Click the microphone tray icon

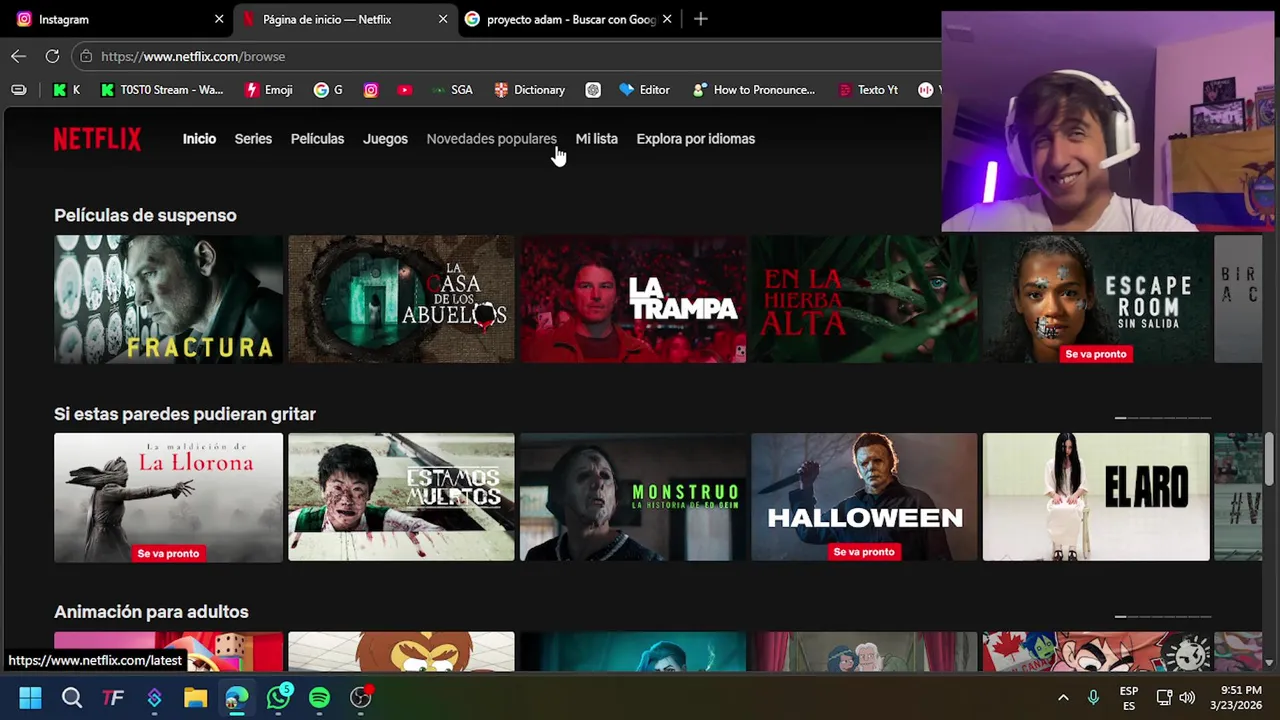point(1093,697)
